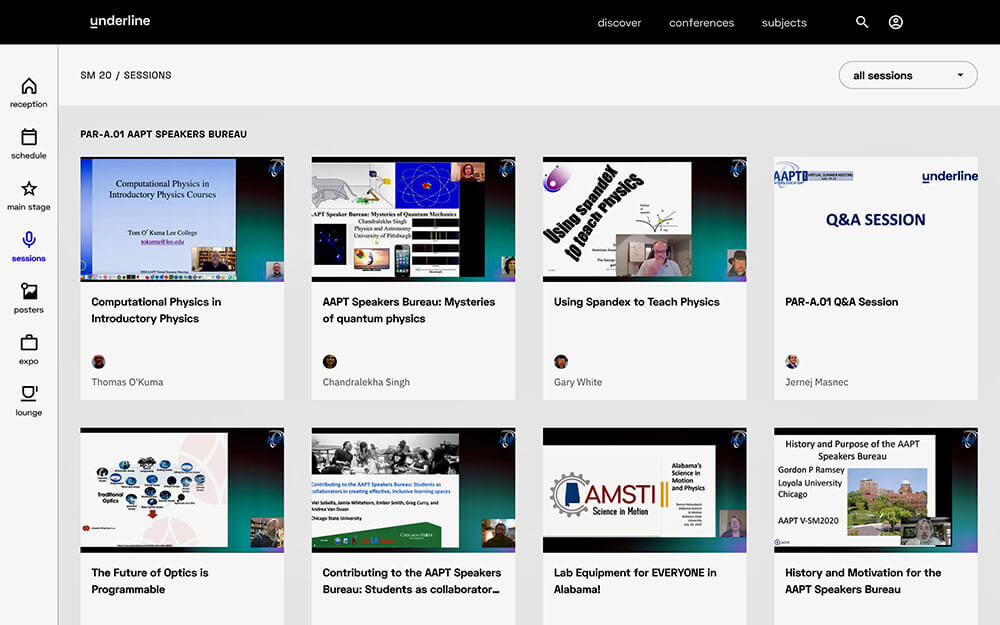
Task: Click the AMSTI Science in Motion thumbnail
Action: 644,490
